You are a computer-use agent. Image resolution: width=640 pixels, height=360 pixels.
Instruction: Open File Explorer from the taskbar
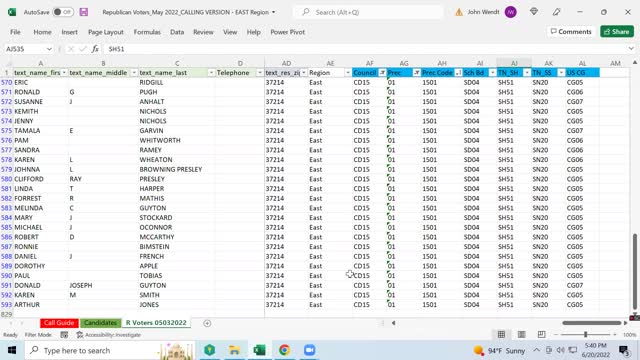click(x=234, y=350)
